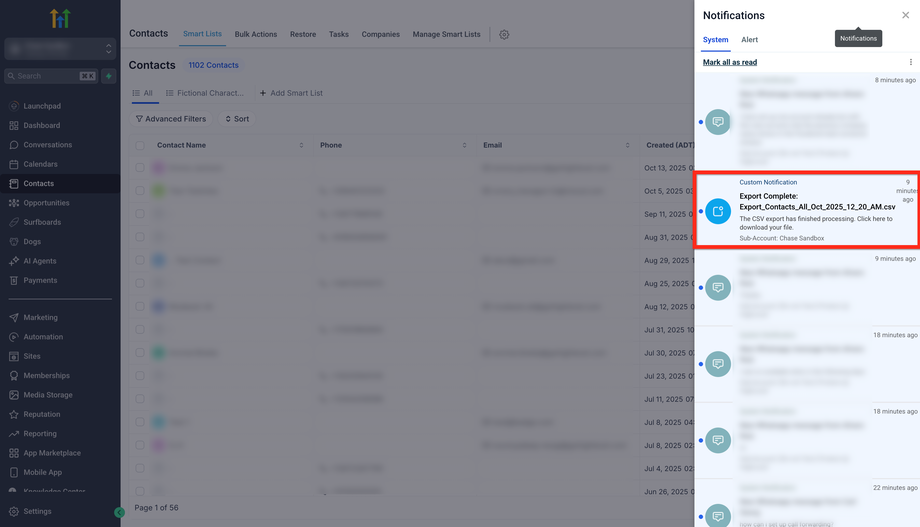Tick the select-all contacts header checkbox
920x527 pixels.
click(140, 146)
